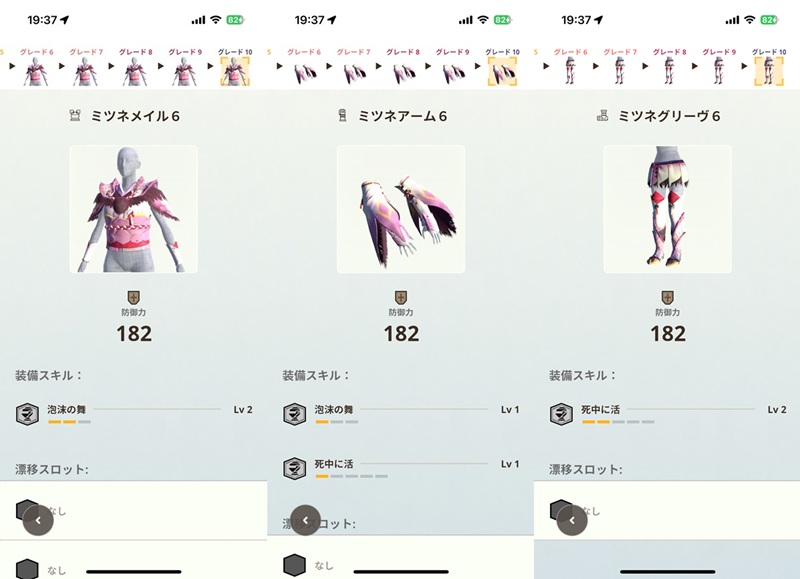800x579 pixels.
Task: Tap 死中に活 skill icon on Greave screen
Action: click(x=561, y=414)
